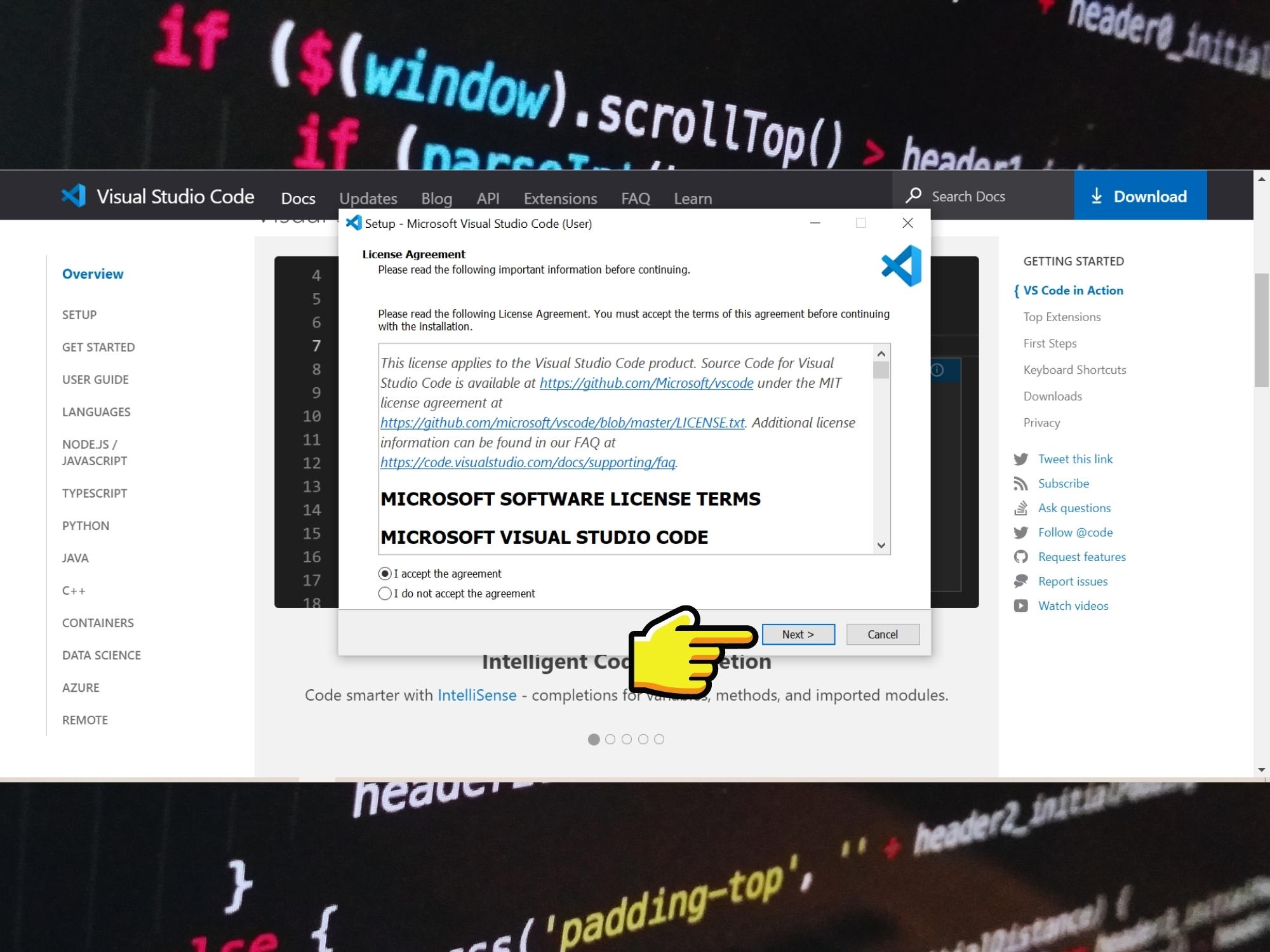Click the Next > button in setup
This screenshot has width=1270, height=952.
click(798, 634)
